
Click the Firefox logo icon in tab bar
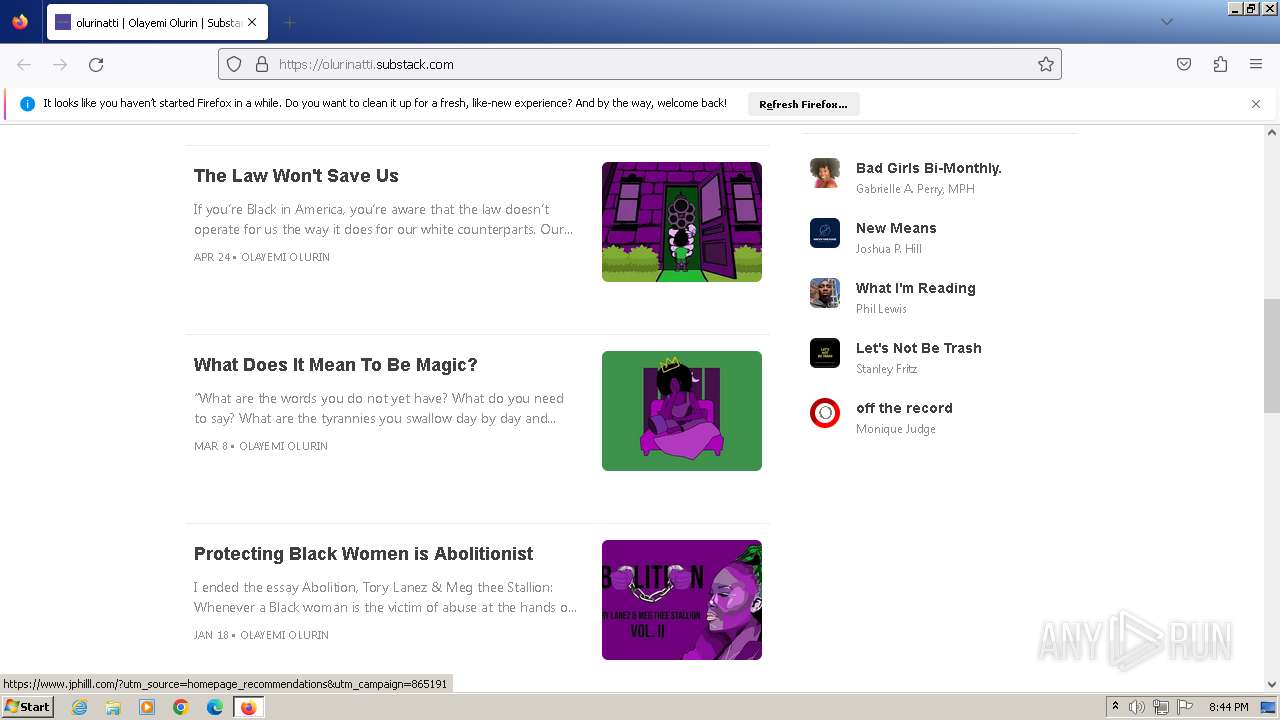pos(20,22)
